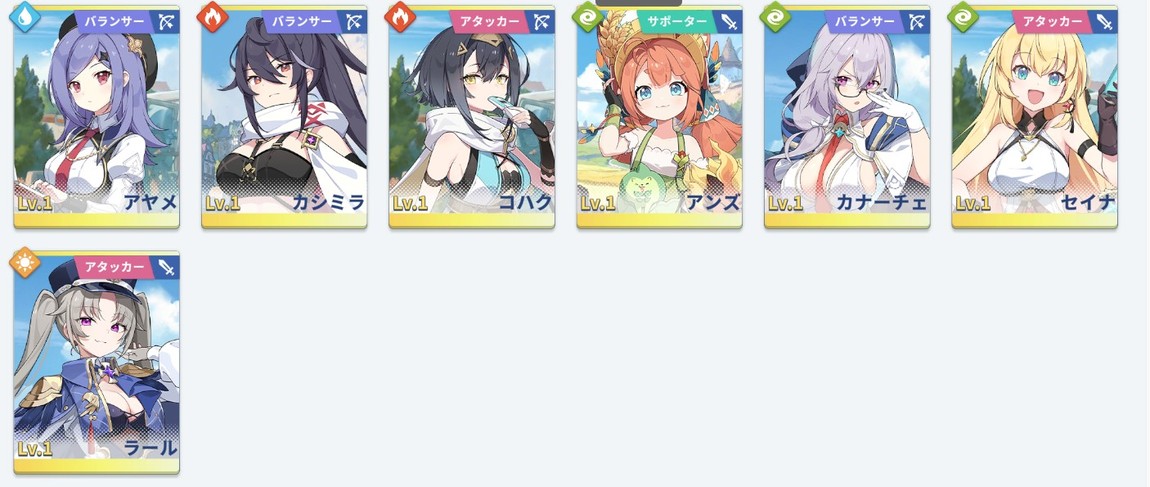Click the bow weapon icon on アヤメ card
Viewport: 1150px width, 487px height.
tap(166, 21)
